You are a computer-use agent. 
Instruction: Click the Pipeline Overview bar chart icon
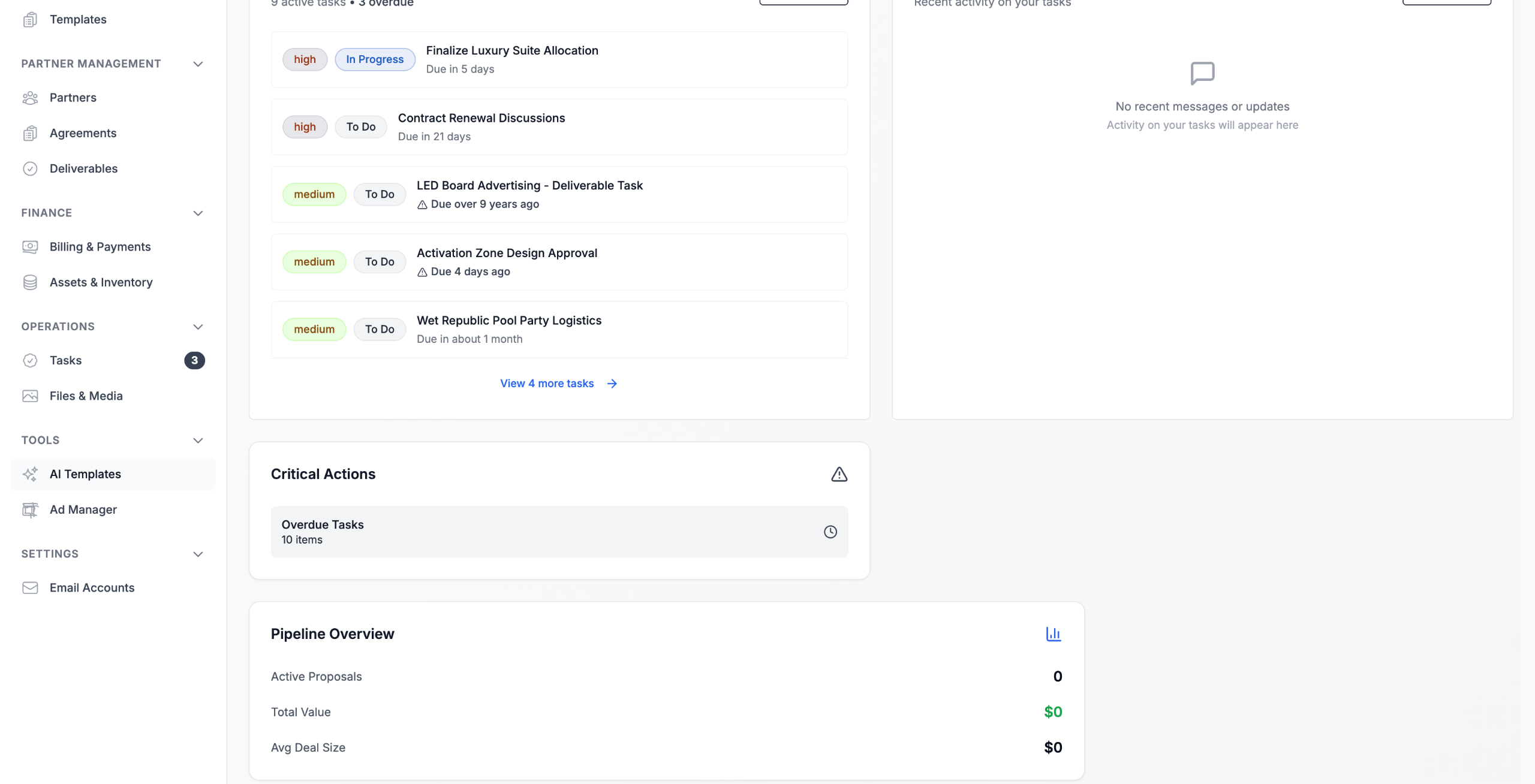[1053, 634]
